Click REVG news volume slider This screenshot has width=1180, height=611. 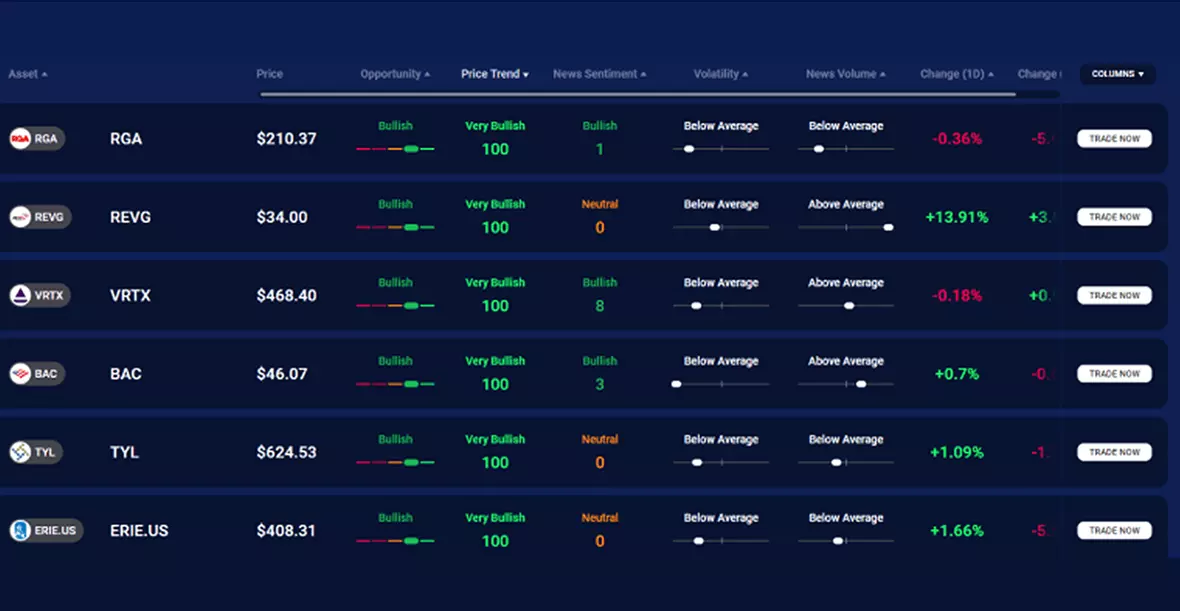846,227
